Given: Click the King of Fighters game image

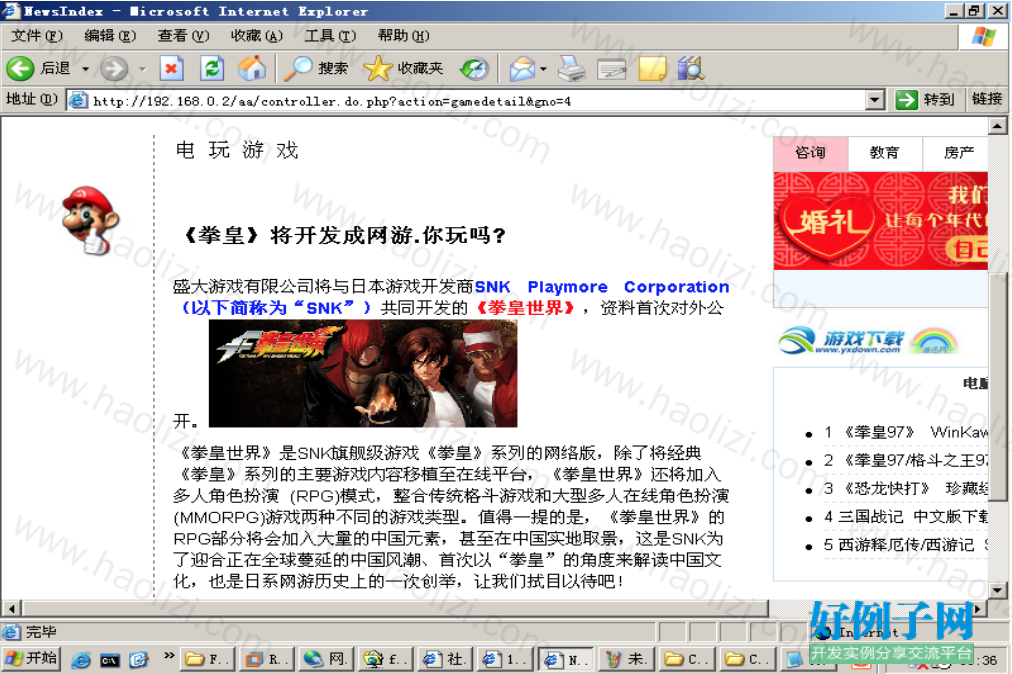Looking at the screenshot, I should pos(363,373).
